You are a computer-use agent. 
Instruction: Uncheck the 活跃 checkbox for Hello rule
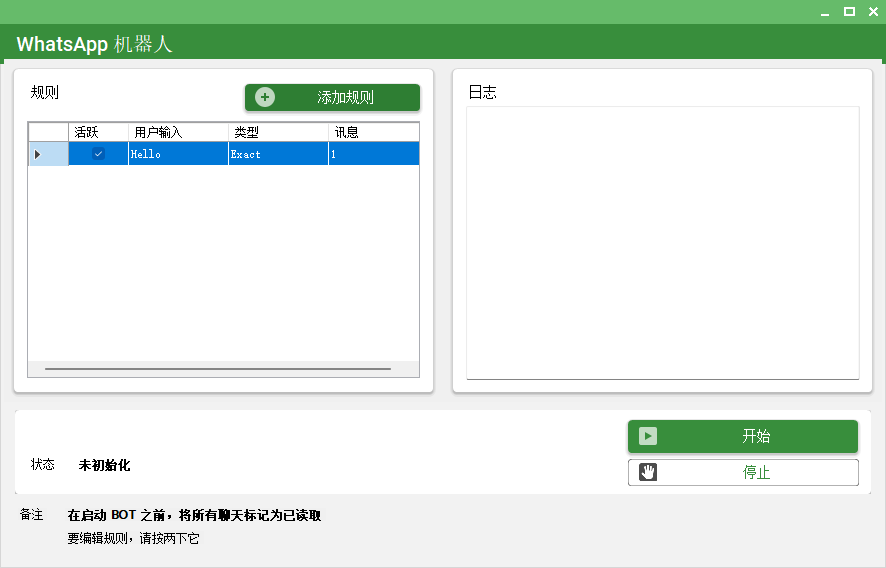click(98, 154)
